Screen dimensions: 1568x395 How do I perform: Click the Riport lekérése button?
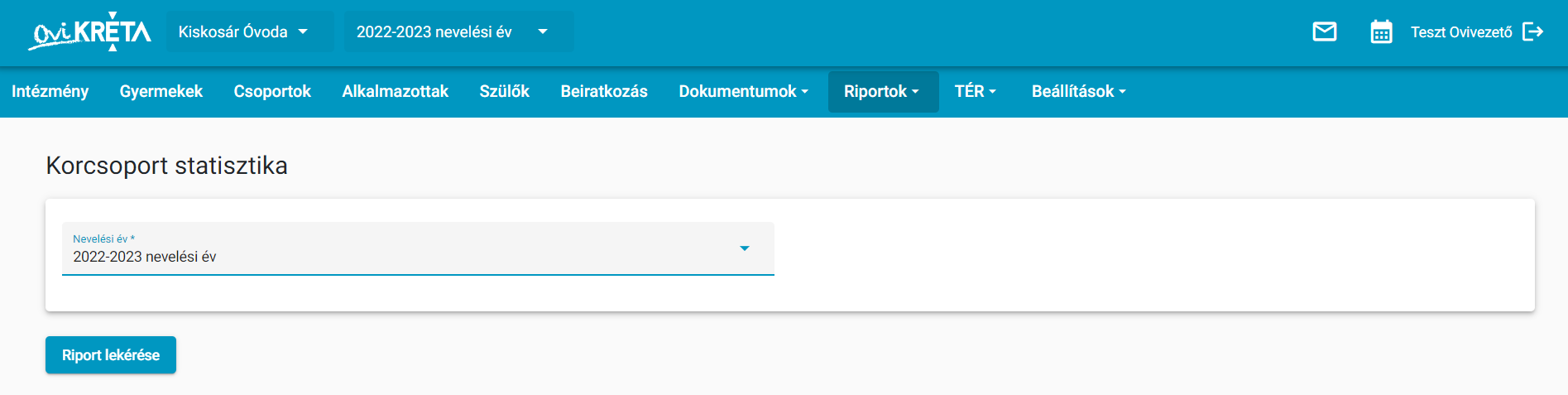click(x=111, y=354)
